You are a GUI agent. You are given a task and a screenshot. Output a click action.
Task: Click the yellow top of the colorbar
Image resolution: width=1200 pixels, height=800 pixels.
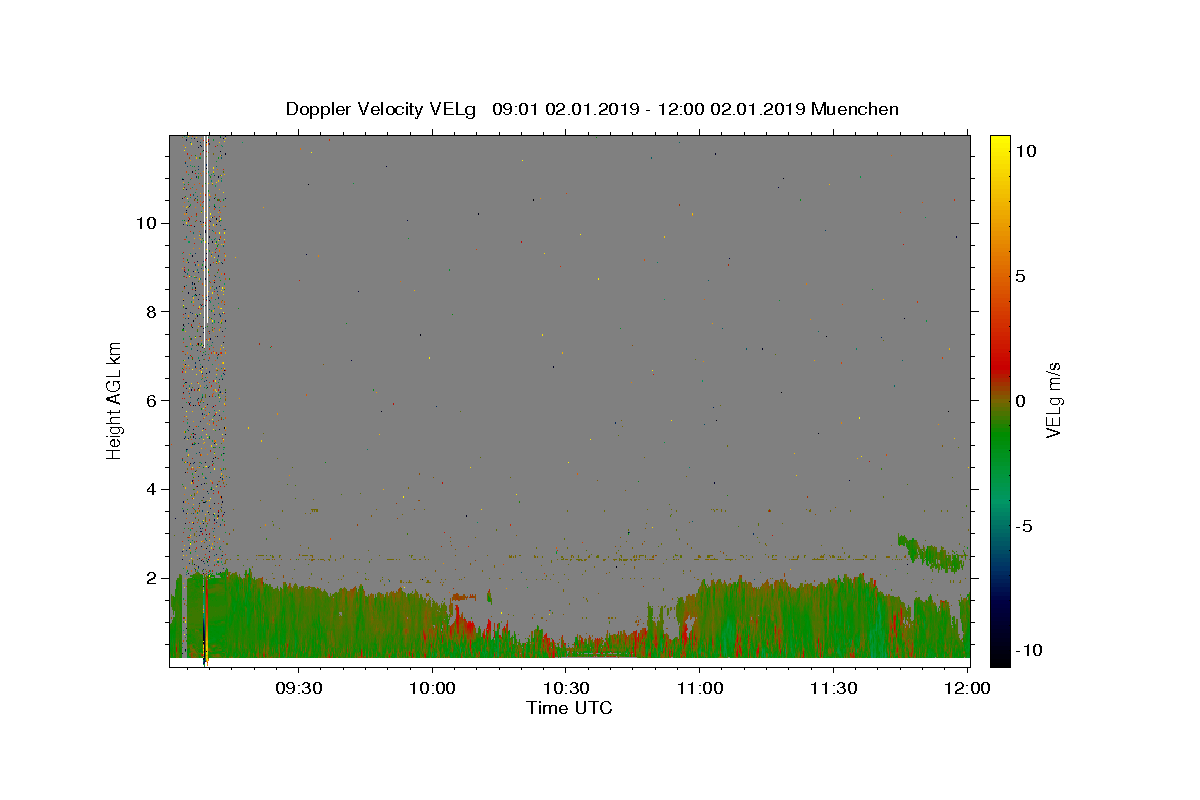pos(1000,145)
